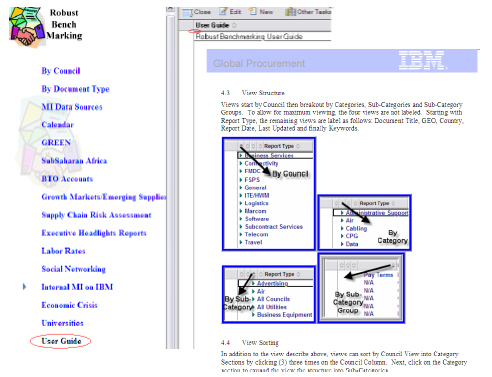Screen dimensions: 492x377
Task: Sort by the User Guide column header
Action: [x=215, y=25]
